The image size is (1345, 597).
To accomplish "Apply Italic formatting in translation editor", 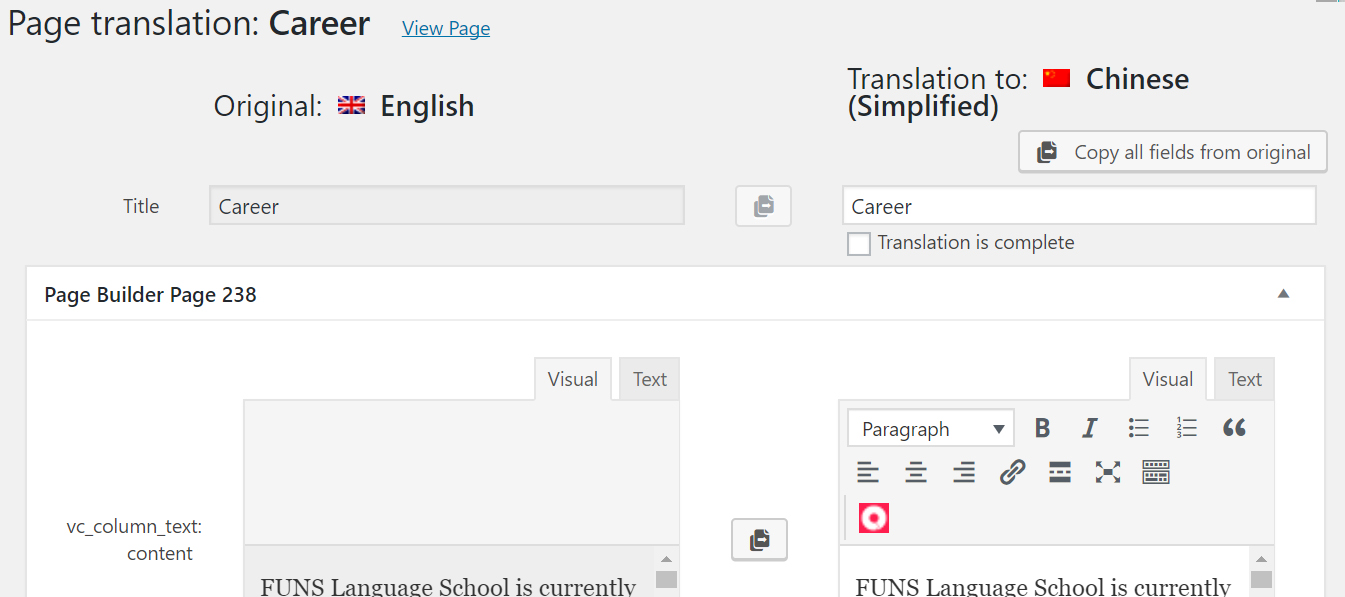I will (1090, 429).
